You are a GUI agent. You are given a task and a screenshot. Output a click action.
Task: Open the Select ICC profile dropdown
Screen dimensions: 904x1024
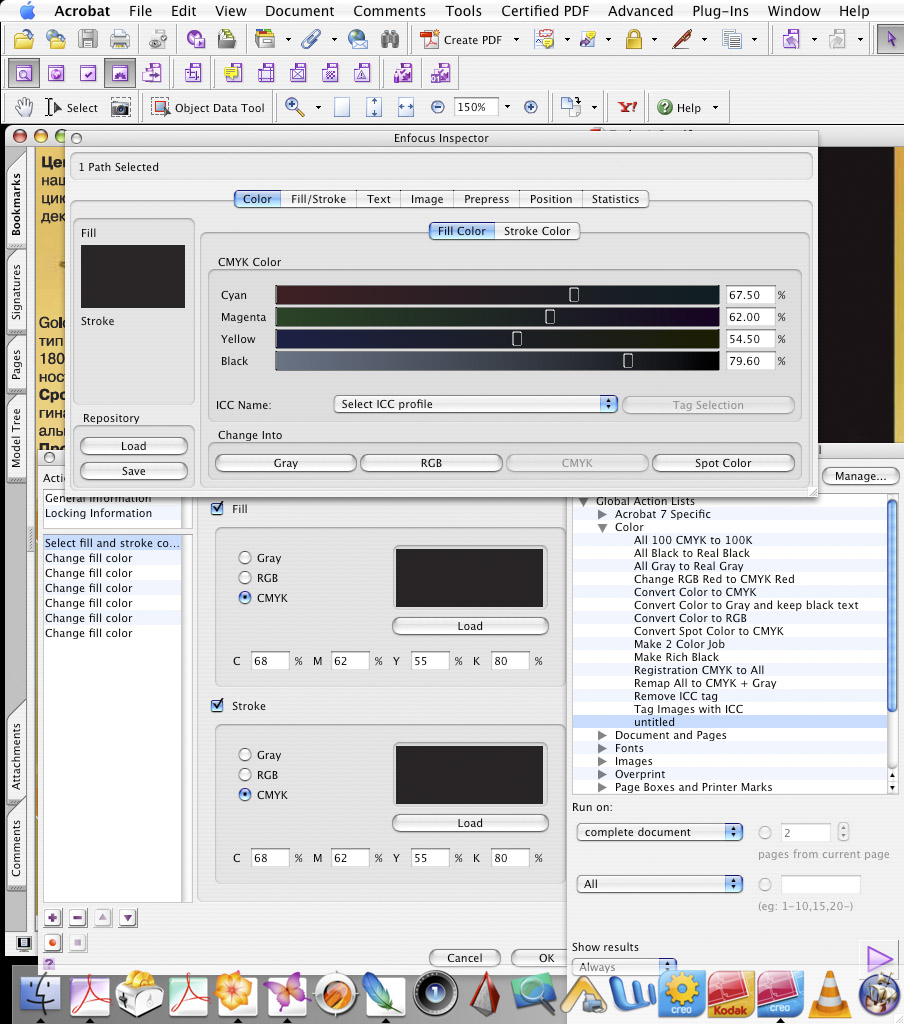point(476,404)
